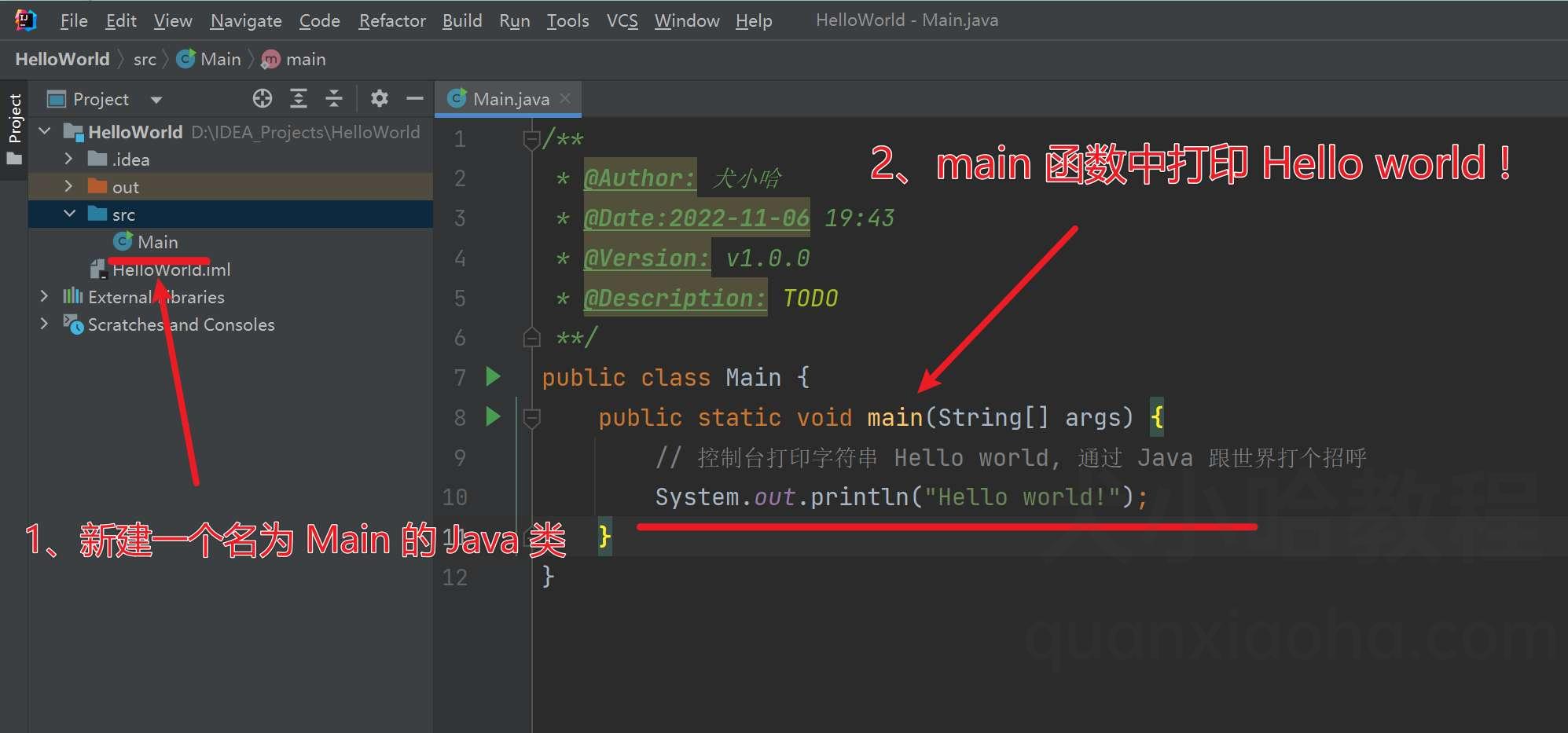Click class name Main in declaration
Image resolution: width=1568 pixels, height=733 pixels.
pos(753,377)
